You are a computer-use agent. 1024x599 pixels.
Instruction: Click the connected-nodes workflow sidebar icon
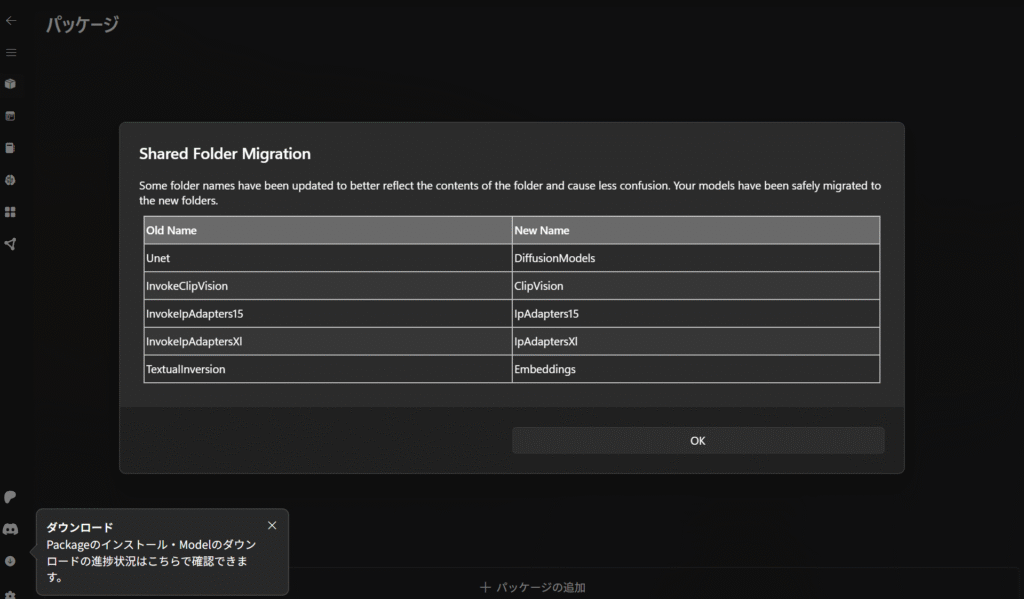[x=11, y=244]
